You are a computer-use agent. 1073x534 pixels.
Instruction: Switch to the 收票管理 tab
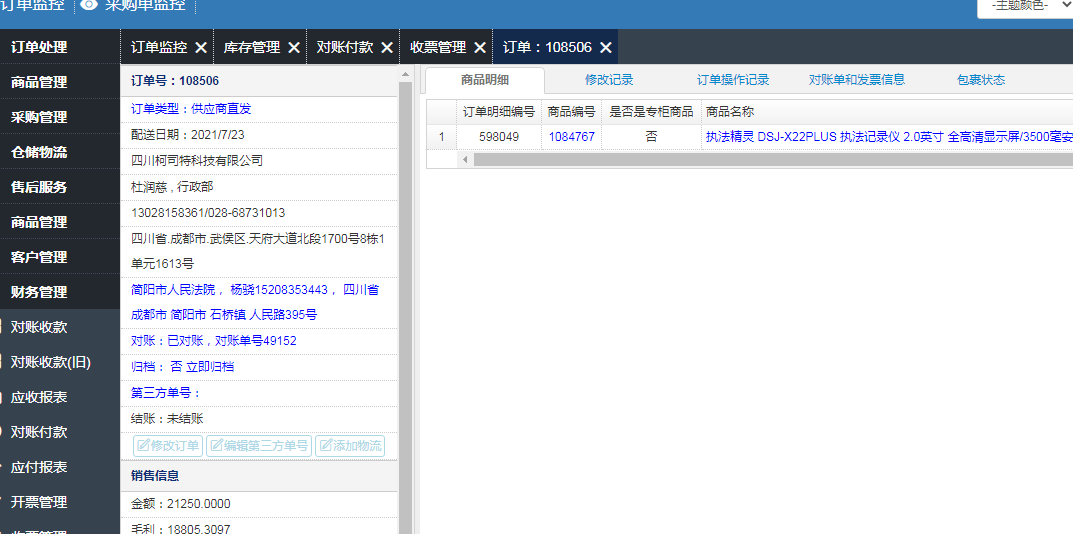[x=438, y=47]
